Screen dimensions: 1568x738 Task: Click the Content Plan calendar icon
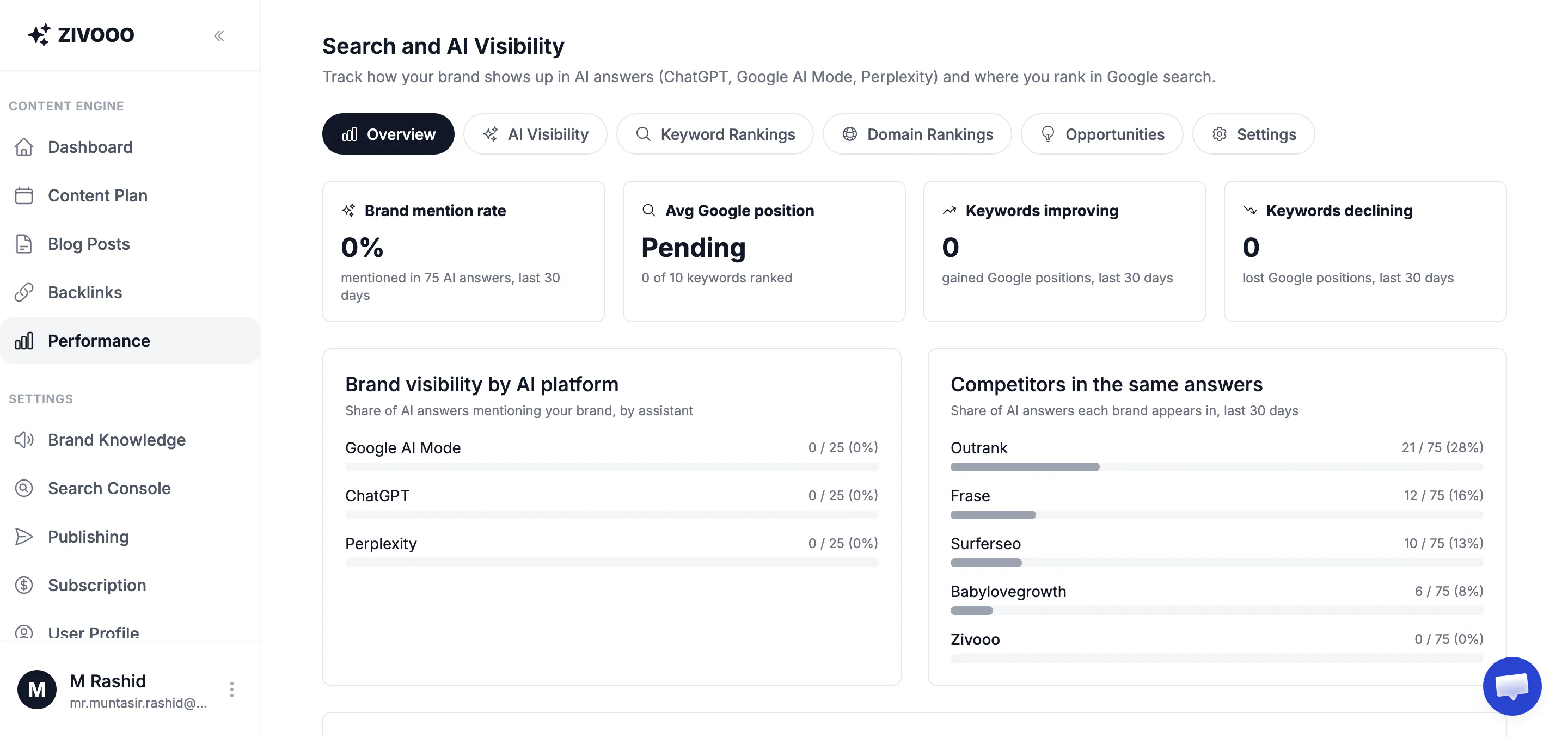[24, 195]
